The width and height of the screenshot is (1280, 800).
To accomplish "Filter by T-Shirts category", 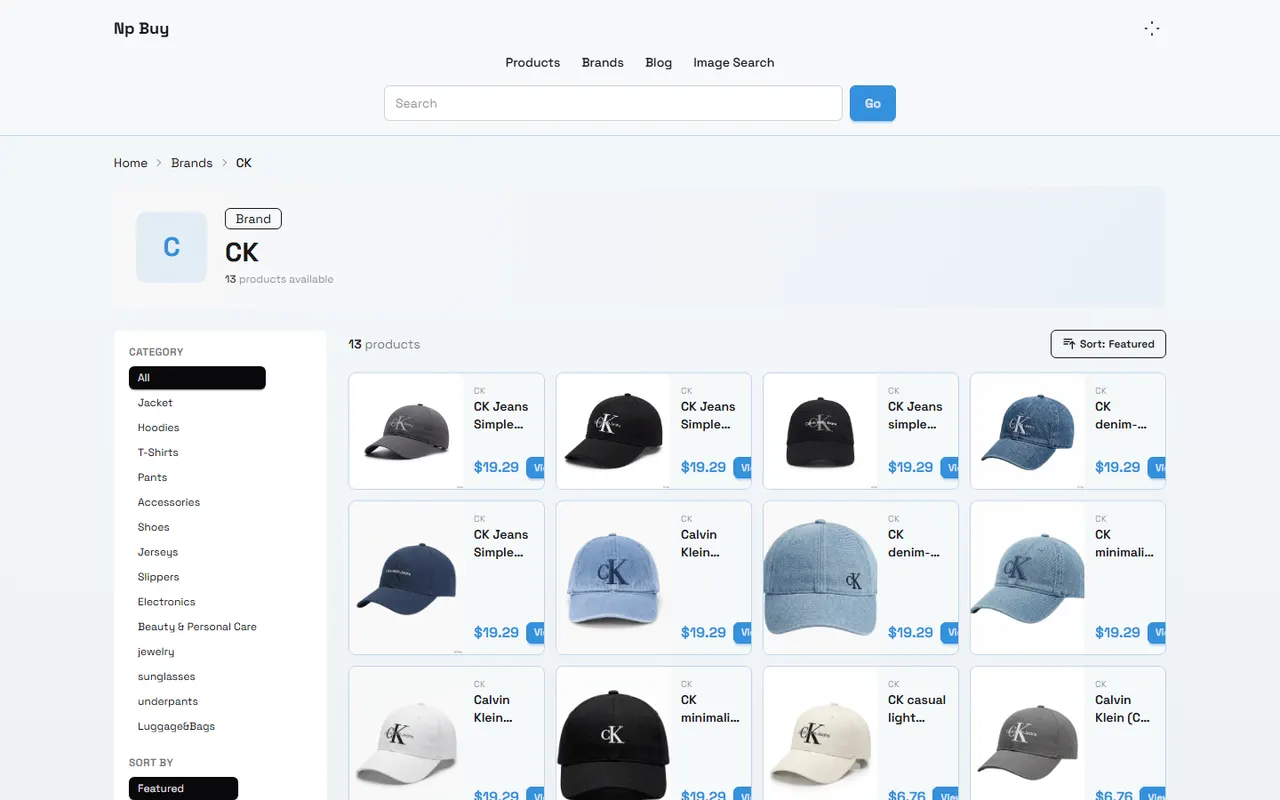I will (158, 453).
